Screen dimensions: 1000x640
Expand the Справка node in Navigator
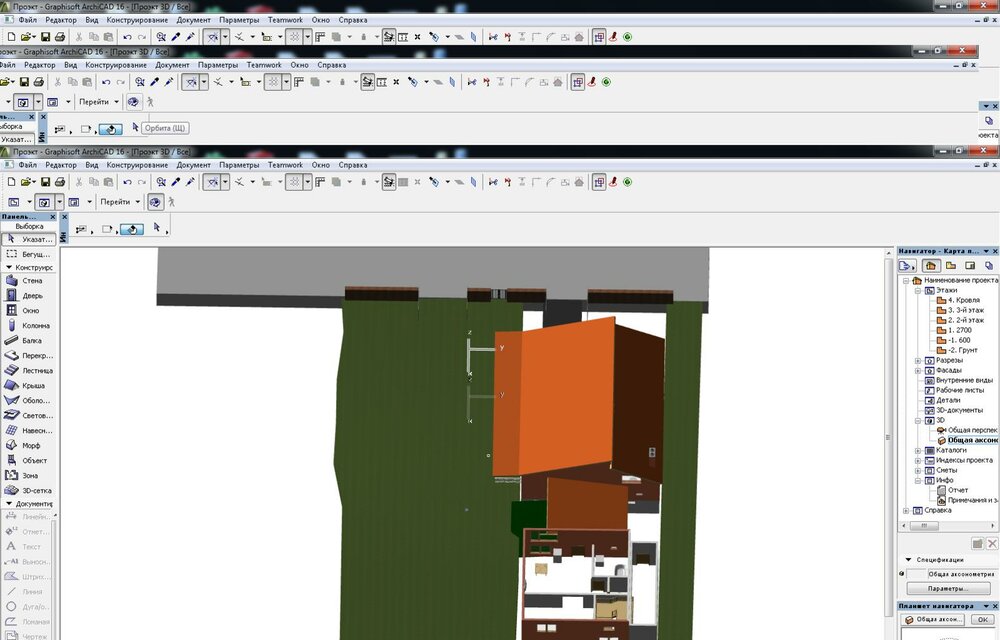click(x=906, y=511)
